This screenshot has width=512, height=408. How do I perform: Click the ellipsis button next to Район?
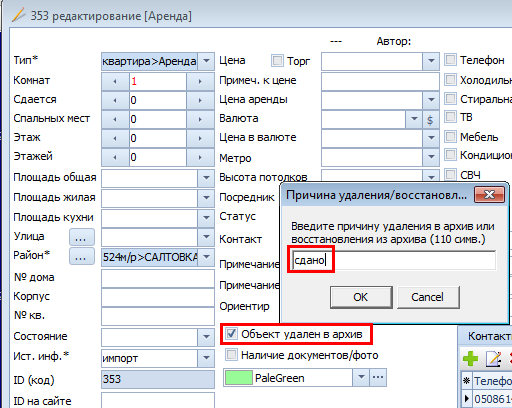(82, 257)
